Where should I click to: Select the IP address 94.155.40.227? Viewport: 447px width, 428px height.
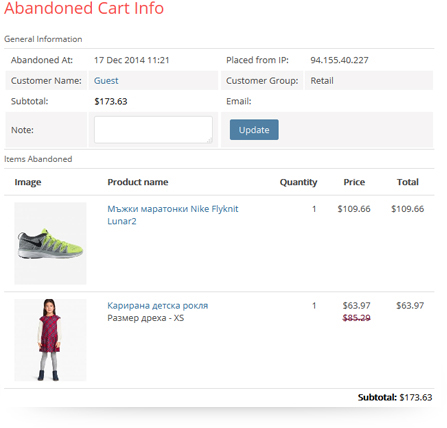click(x=339, y=60)
